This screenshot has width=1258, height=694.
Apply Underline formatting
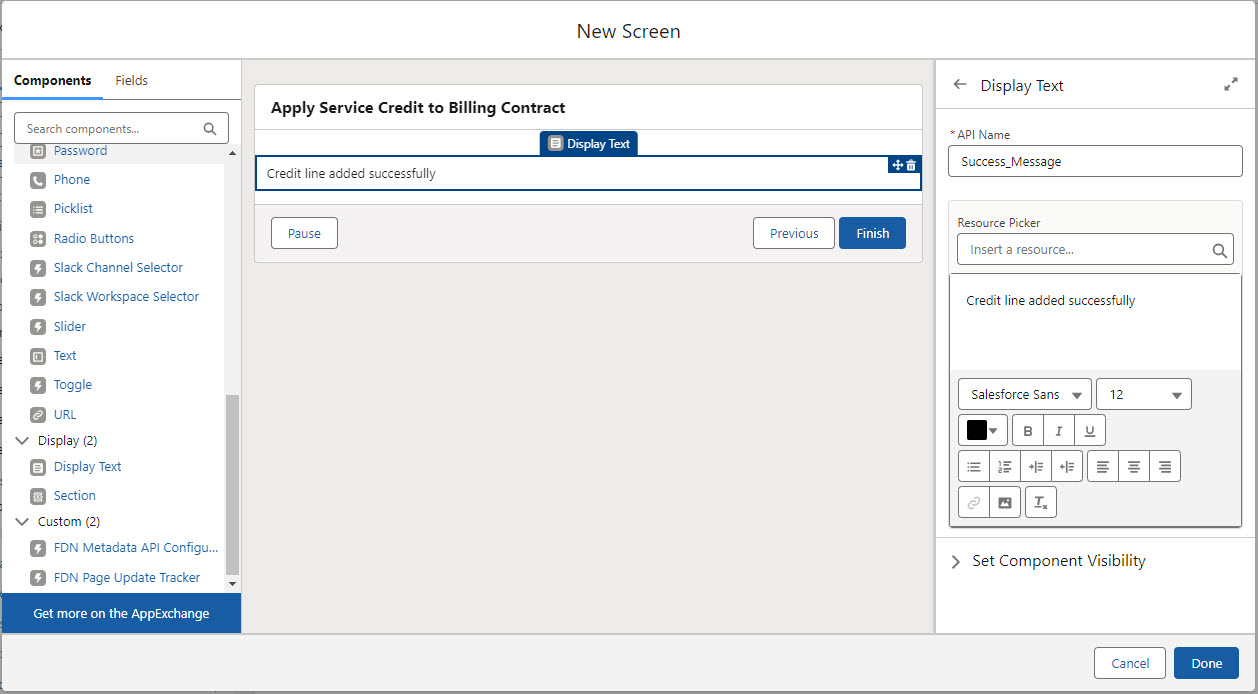pyautogui.click(x=1090, y=431)
